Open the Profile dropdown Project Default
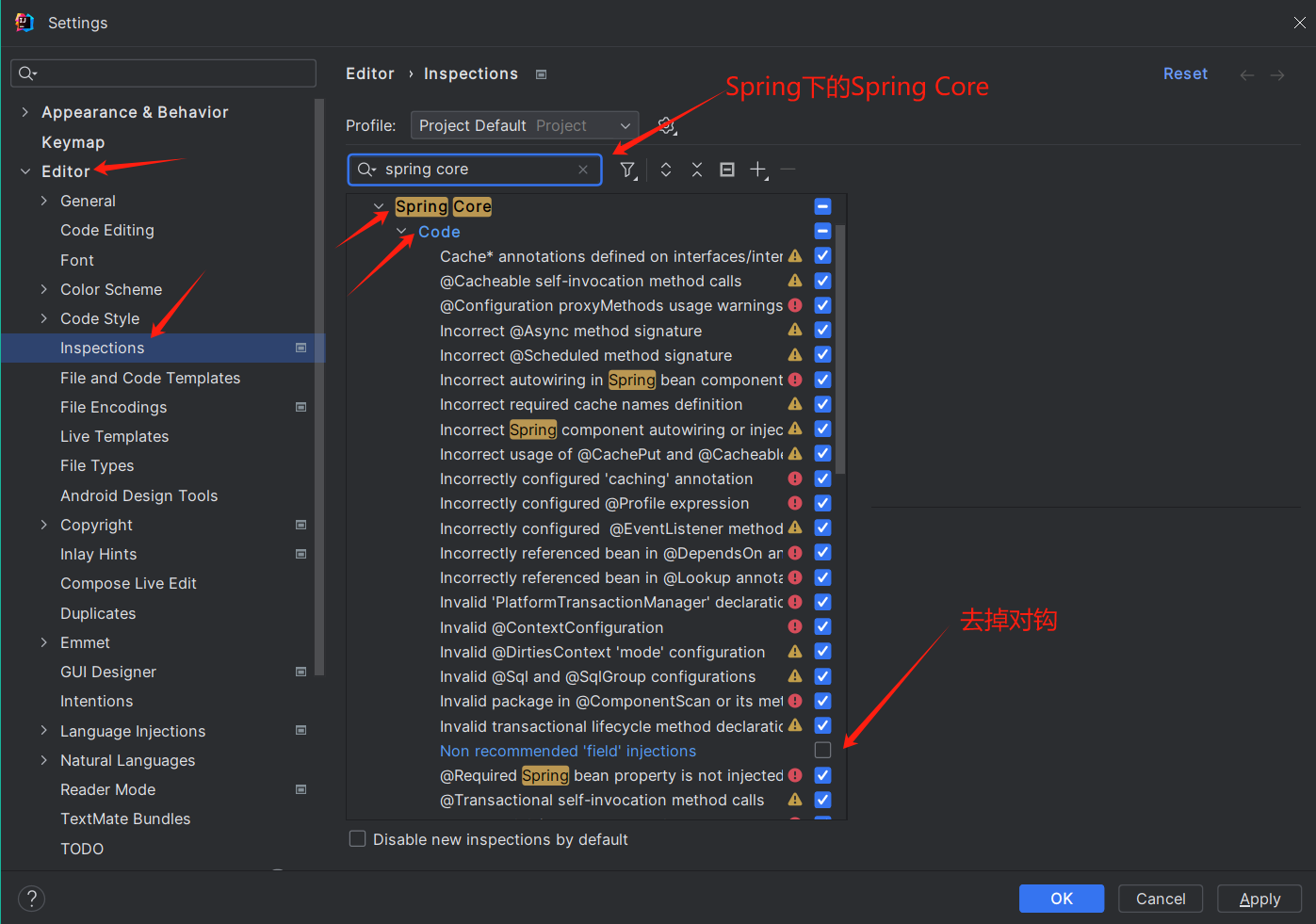 coord(525,125)
